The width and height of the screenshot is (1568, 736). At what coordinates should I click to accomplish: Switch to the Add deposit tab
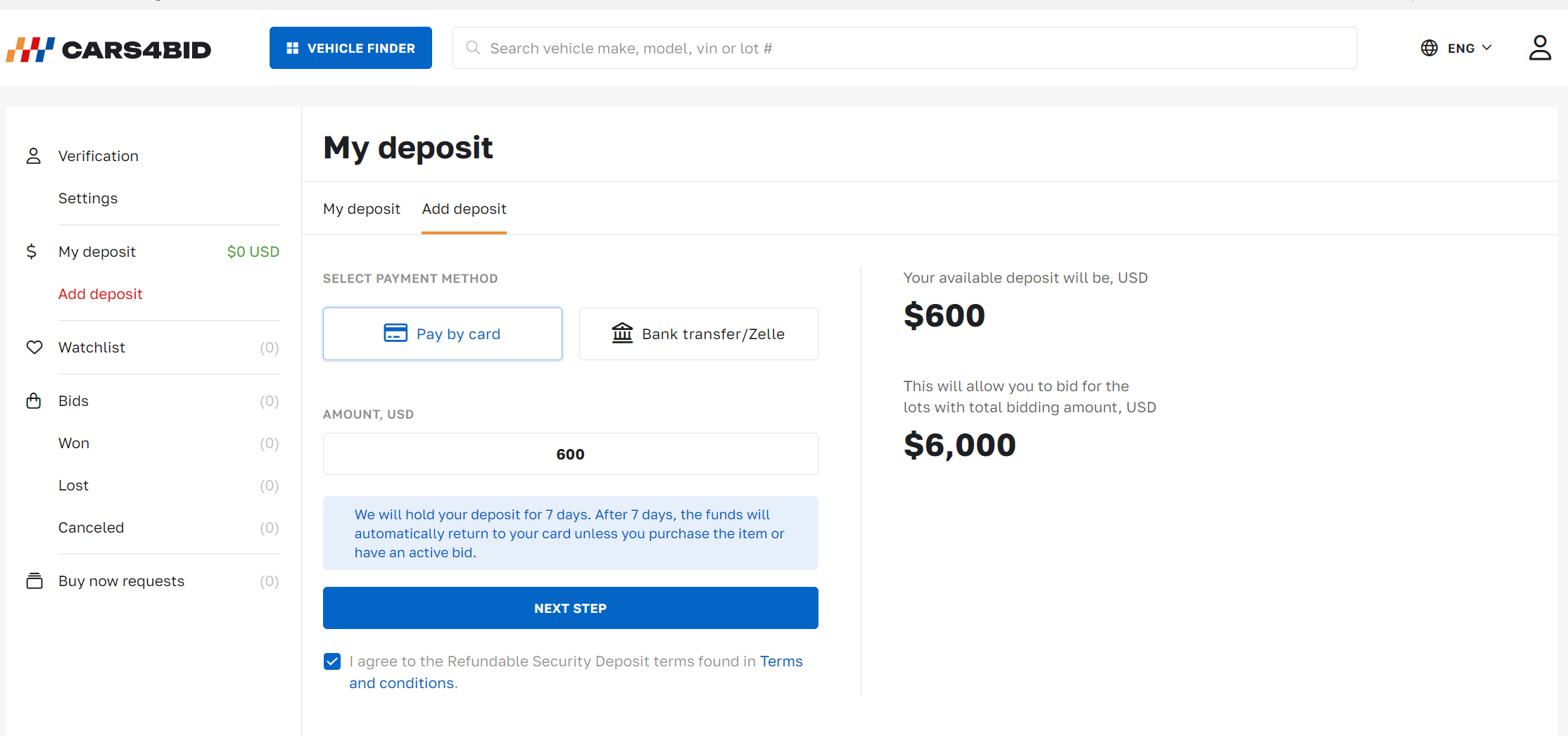[464, 209]
